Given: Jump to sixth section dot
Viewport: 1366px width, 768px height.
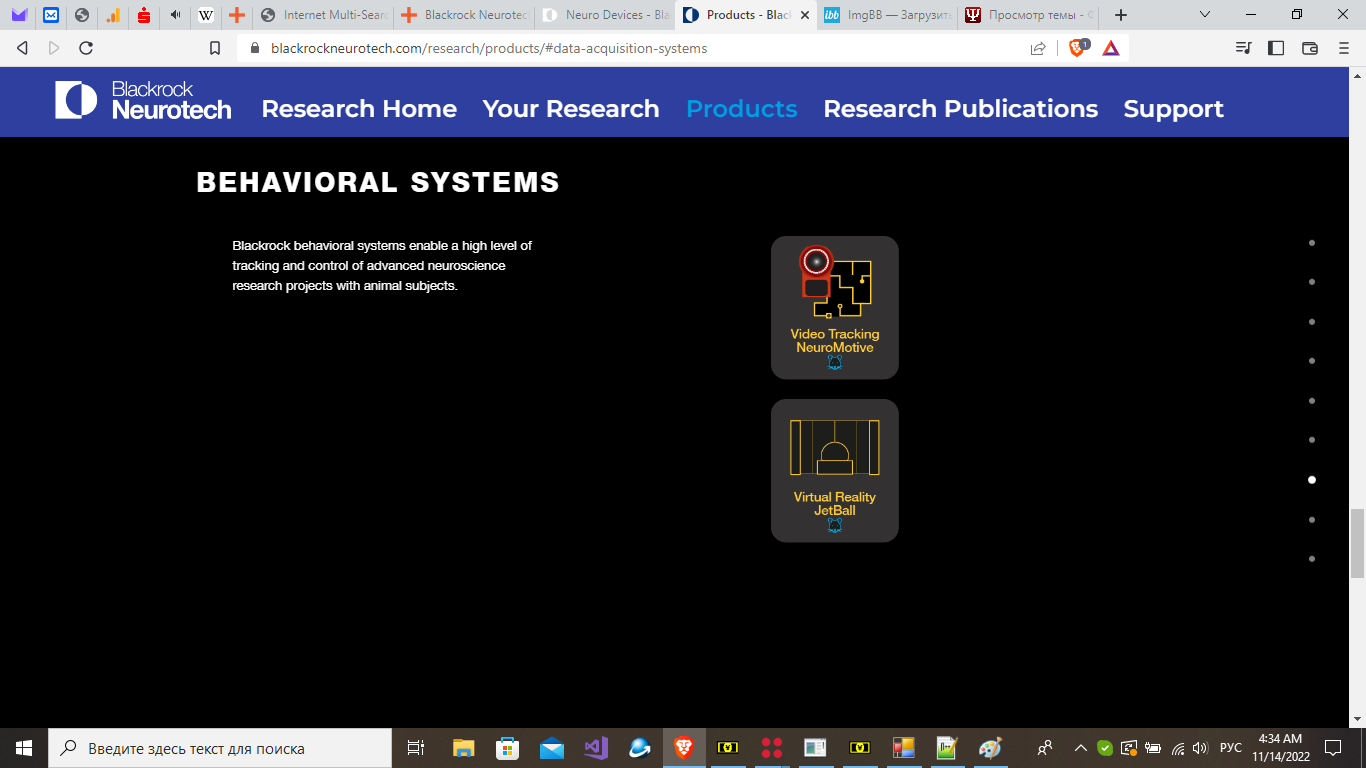Looking at the screenshot, I should click(1312, 440).
